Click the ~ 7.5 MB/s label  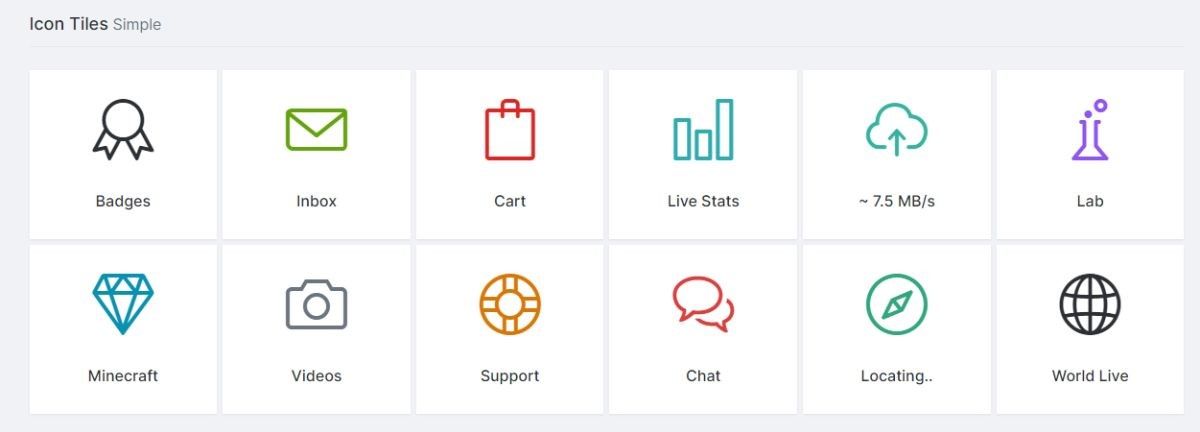[896, 201]
